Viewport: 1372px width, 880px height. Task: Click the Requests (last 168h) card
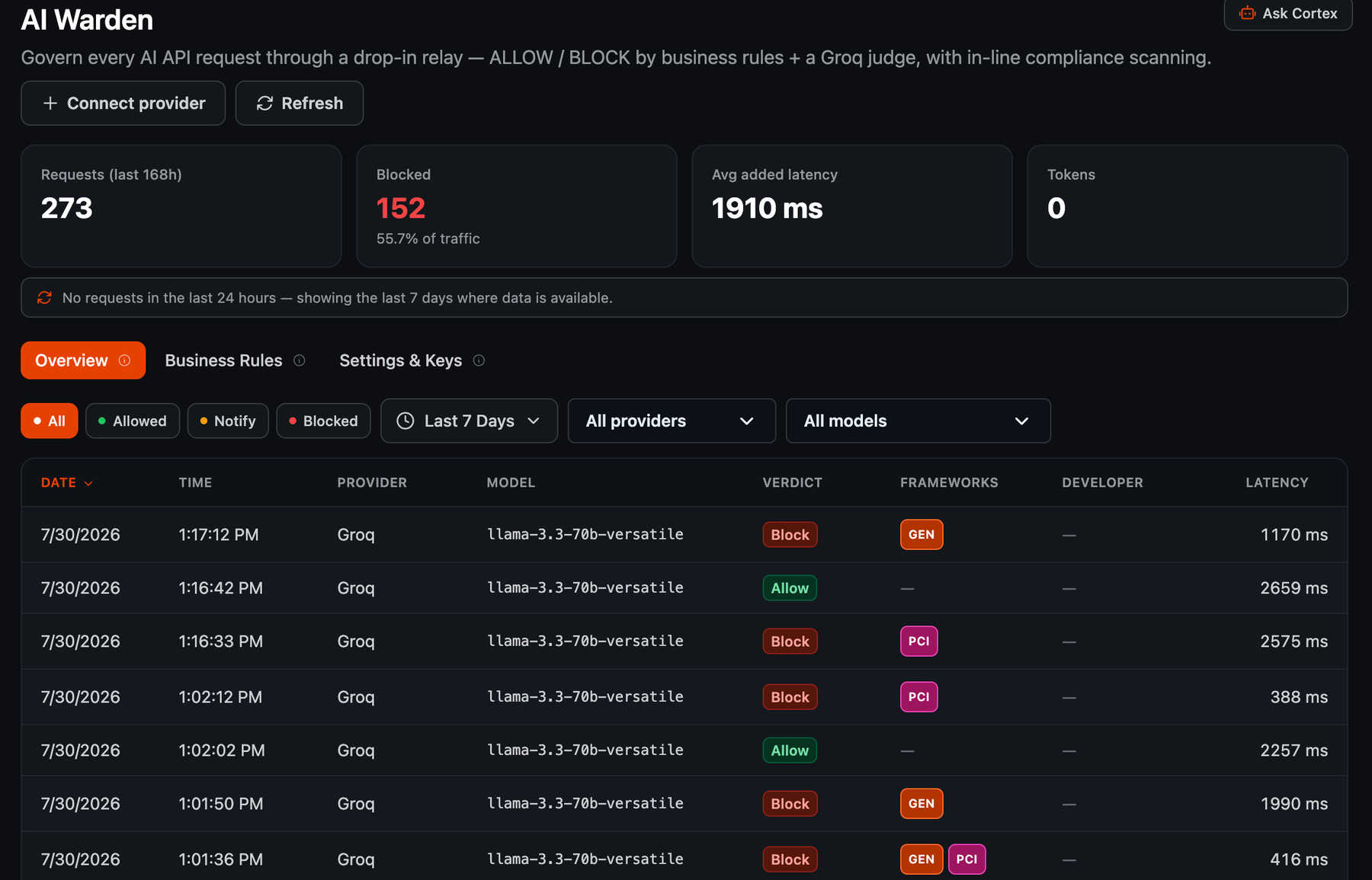click(181, 206)
